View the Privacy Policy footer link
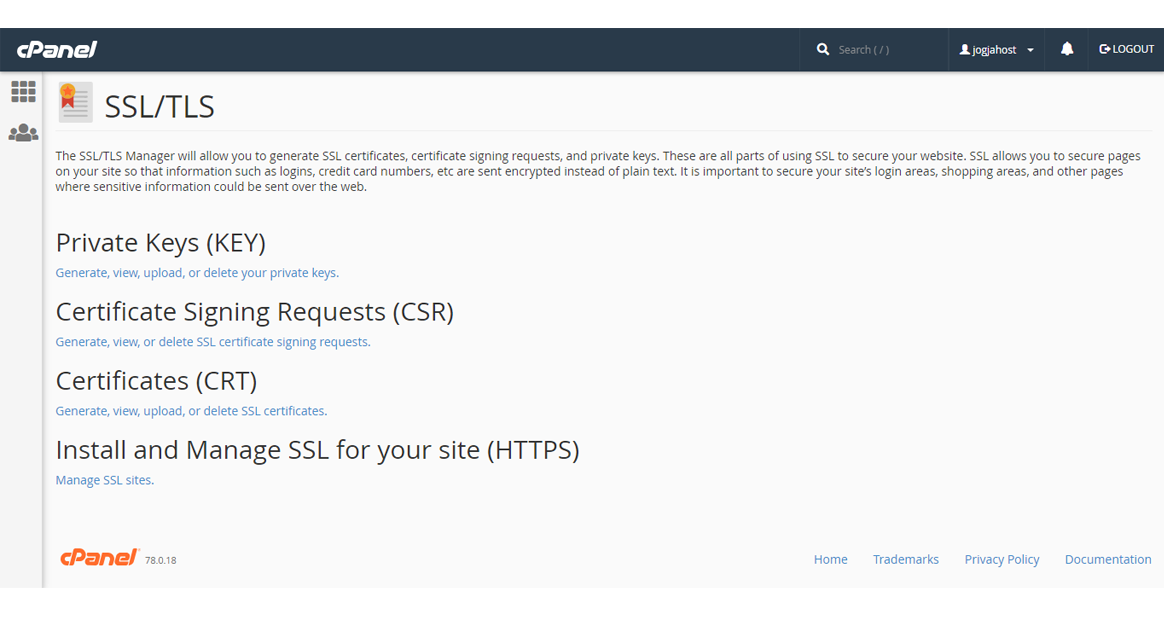This screenshot has height=626, width=1166. pos(1001,560)
